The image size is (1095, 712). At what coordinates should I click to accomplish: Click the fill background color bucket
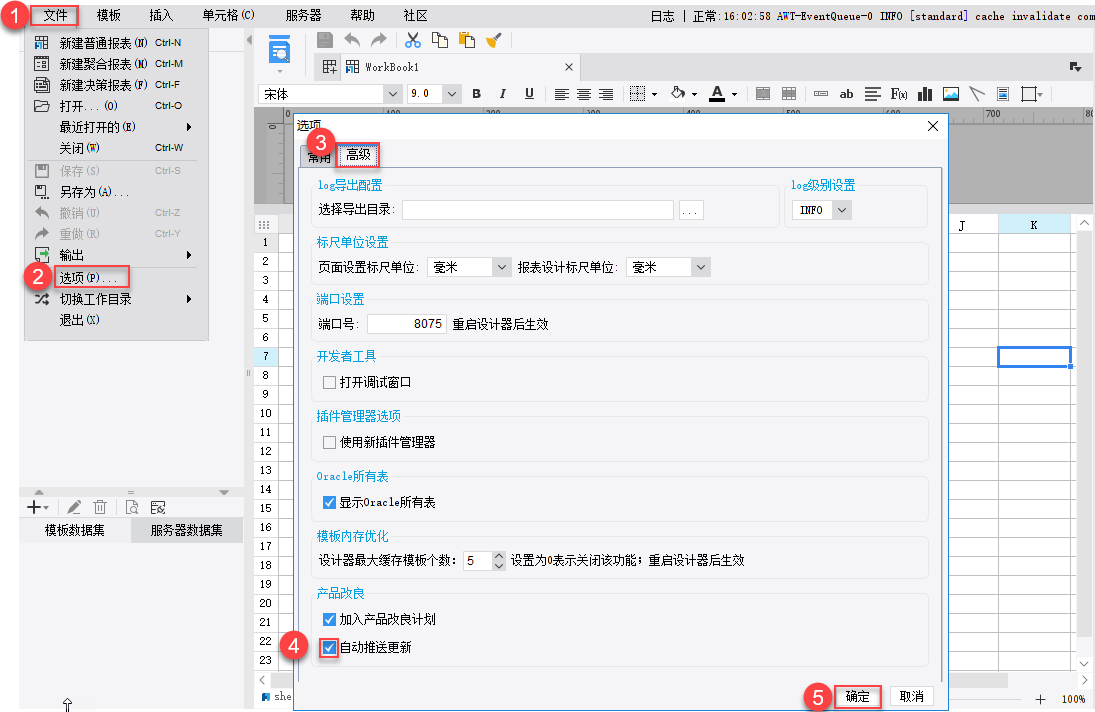pyautogui.click(x=677, y=93)
